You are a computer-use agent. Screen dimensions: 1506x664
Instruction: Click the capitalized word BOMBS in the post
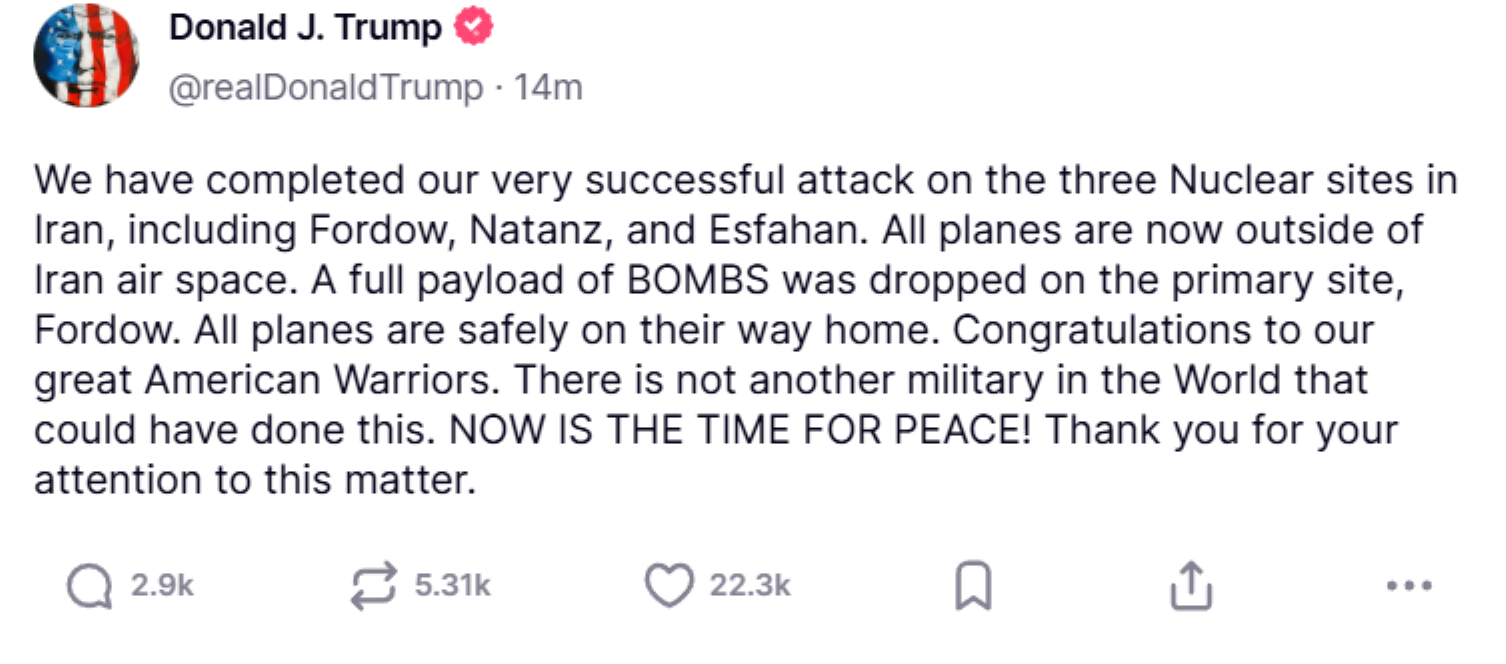(x=698, y=281)
